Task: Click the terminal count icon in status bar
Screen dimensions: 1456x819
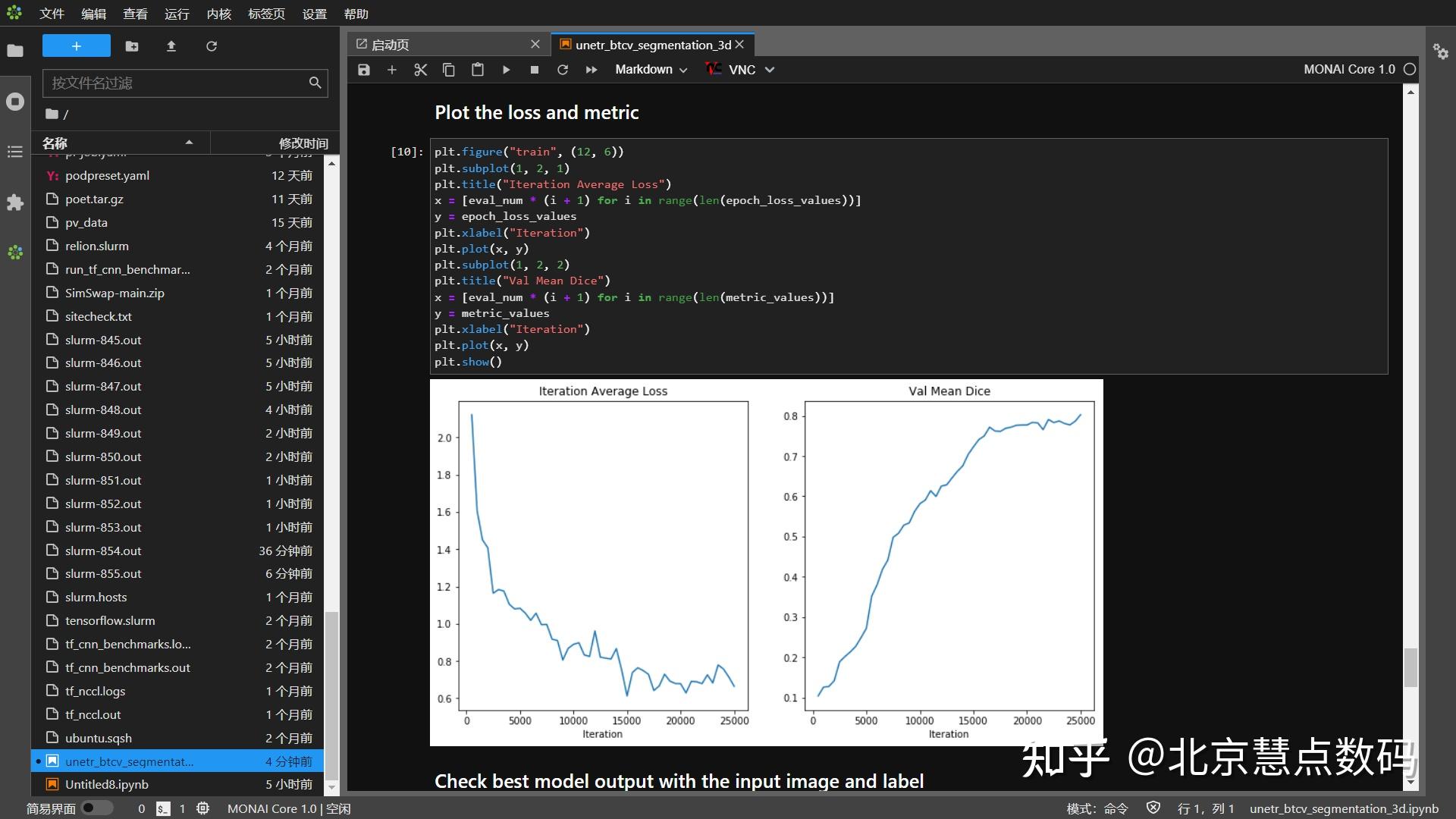Action: click(x=163, y=809)
